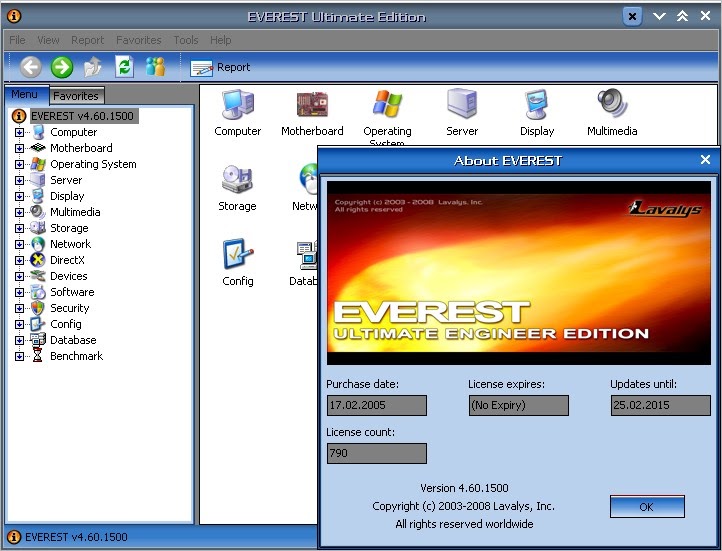Open the users icon in the toolbar
This screenshot has height=551, width=722.
tap(155, 67)
